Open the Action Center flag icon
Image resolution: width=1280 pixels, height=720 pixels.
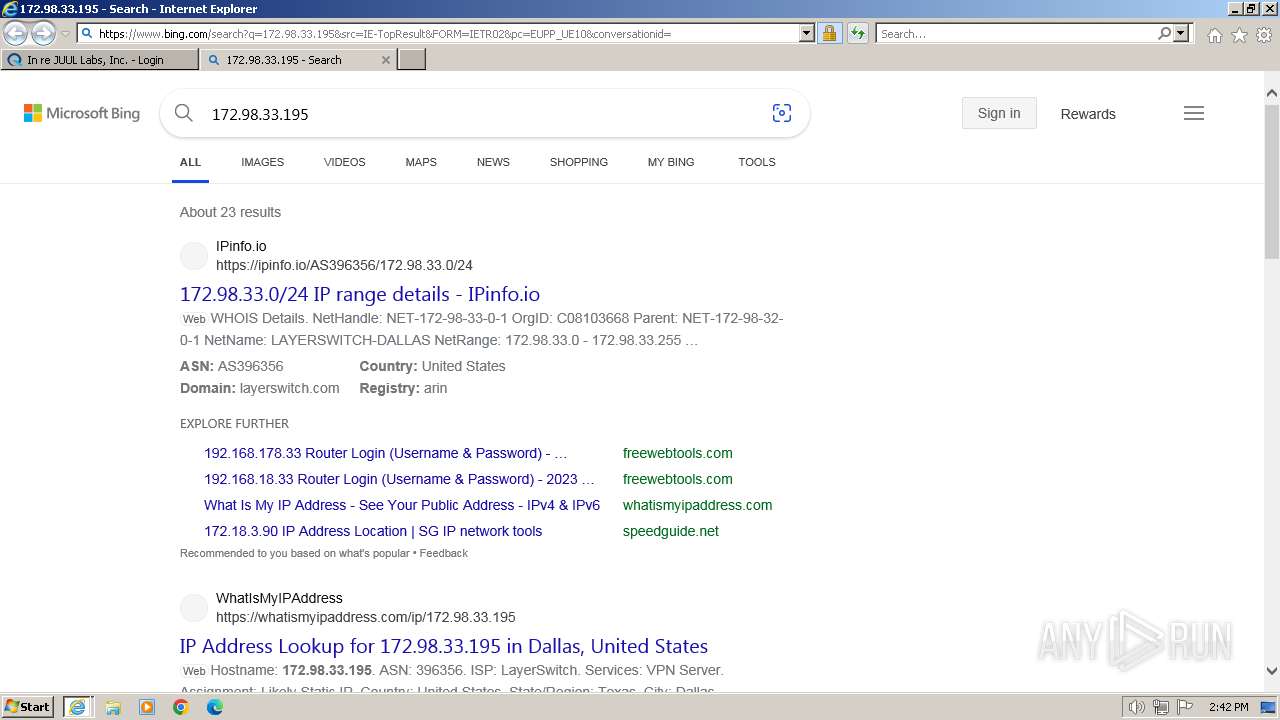(1184, 707)
